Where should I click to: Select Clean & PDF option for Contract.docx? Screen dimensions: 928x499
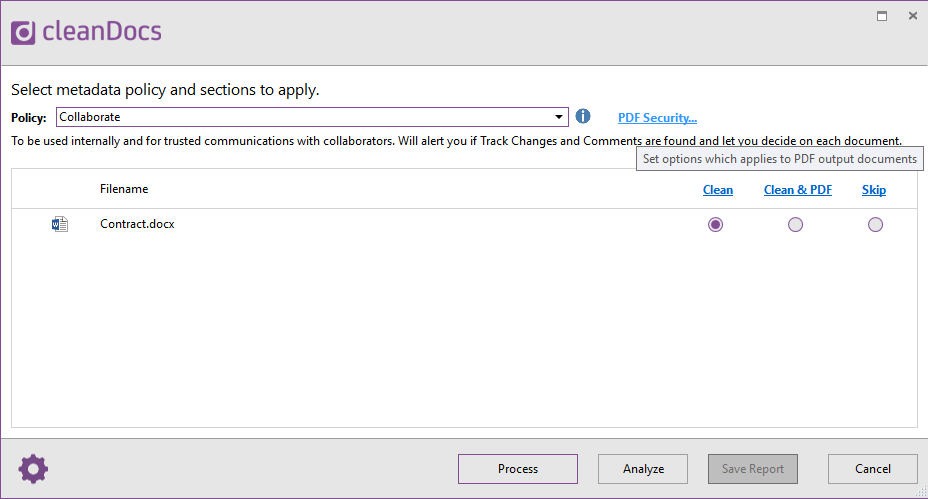point(795,224)
